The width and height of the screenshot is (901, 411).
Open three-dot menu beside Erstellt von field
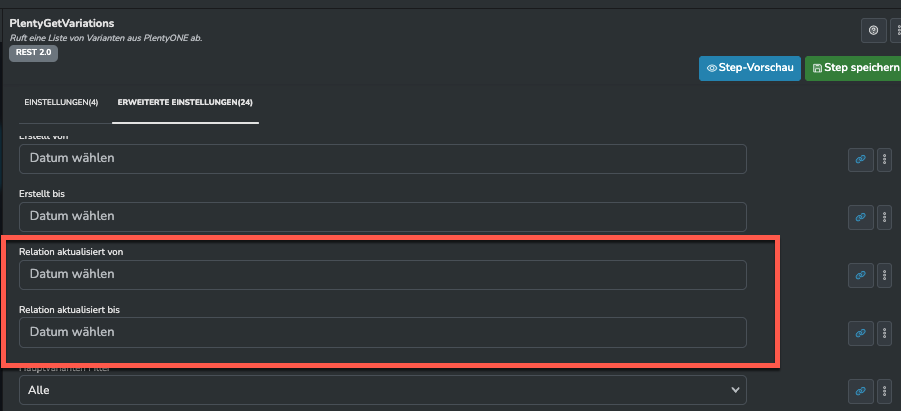(884, 160)
